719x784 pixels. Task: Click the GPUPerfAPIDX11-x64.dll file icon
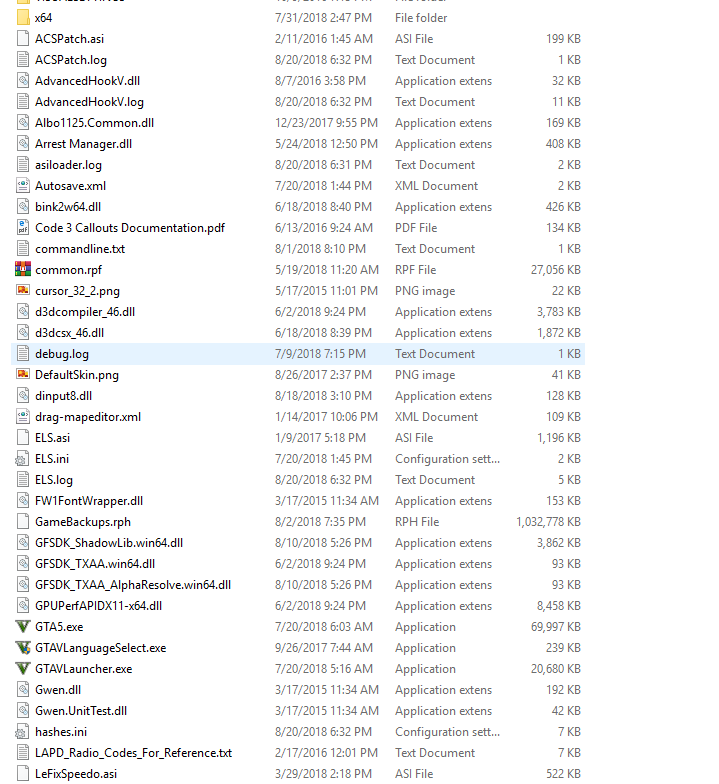23,606
